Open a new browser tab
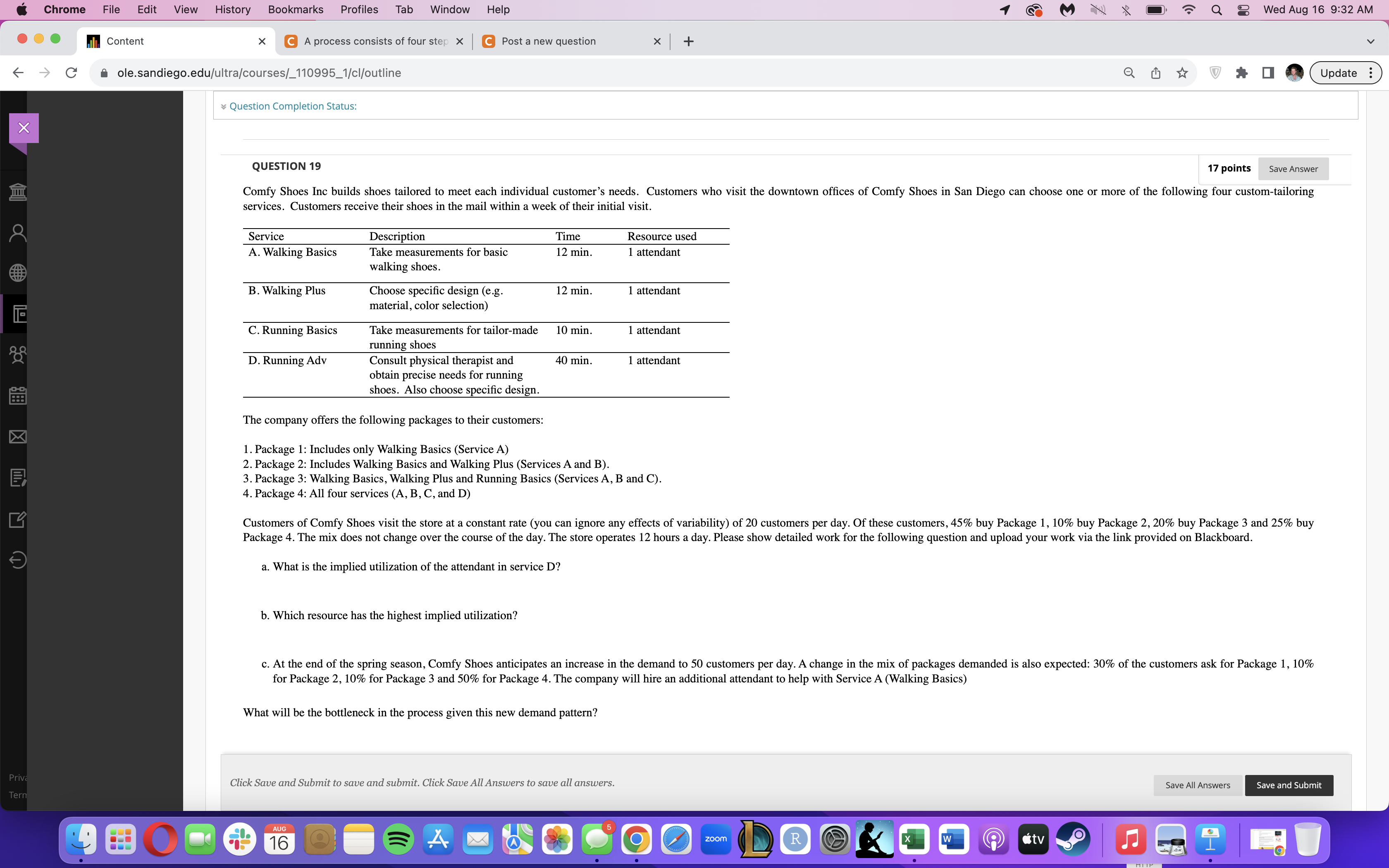 (689, 41)
